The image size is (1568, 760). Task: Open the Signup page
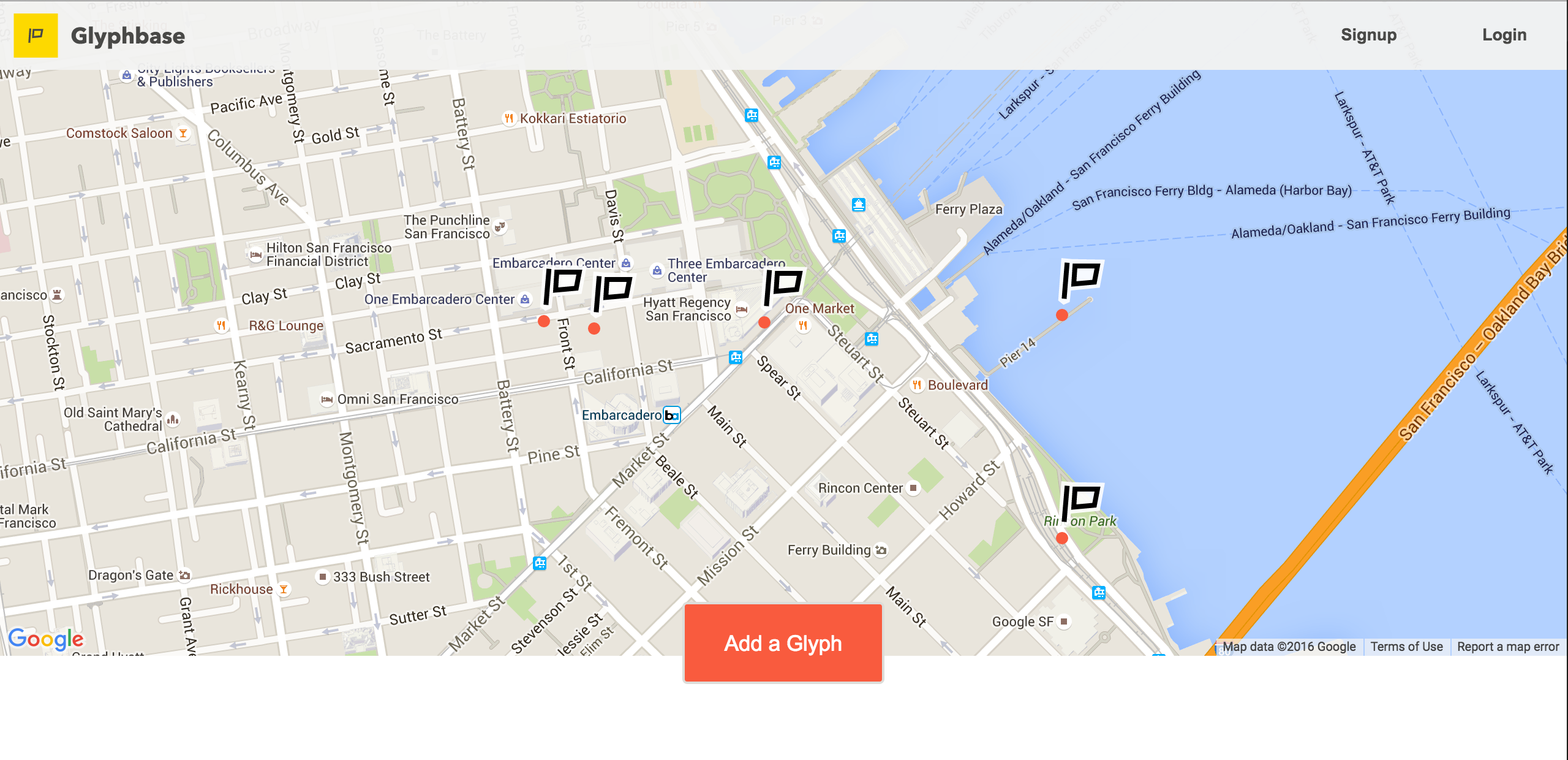click(1368, 35)
